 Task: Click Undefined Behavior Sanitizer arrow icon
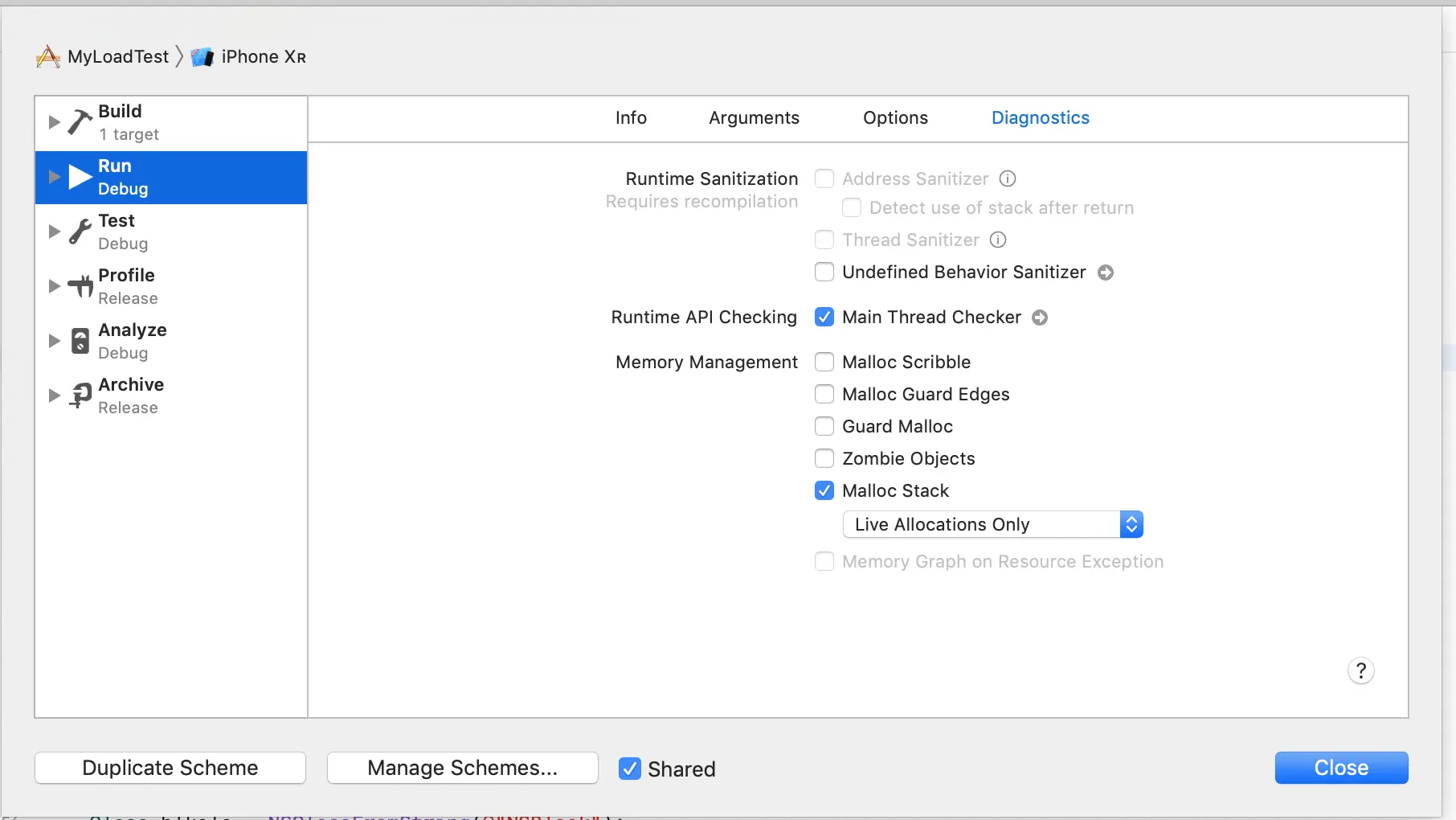coord(1106,273)
